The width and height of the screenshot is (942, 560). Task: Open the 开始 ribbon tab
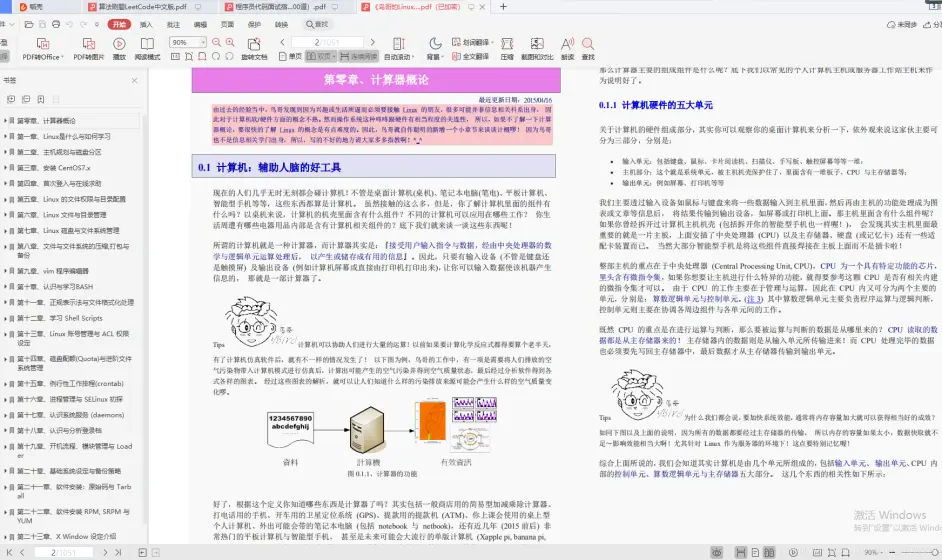119,25
